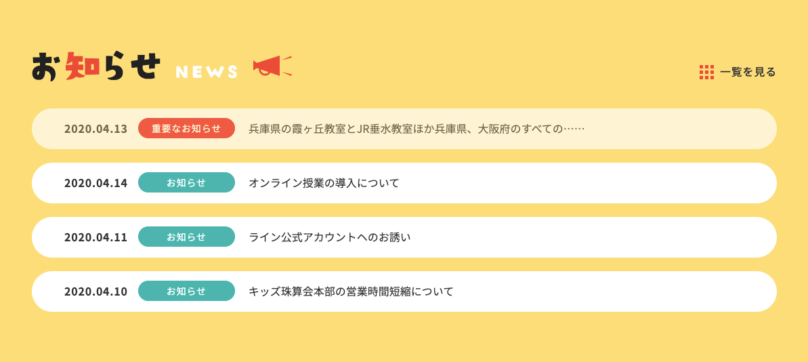Click the 2020.04.14 date label
Image resolution: width=808 pixels, height=362 pixels.
tap(95, 183)
